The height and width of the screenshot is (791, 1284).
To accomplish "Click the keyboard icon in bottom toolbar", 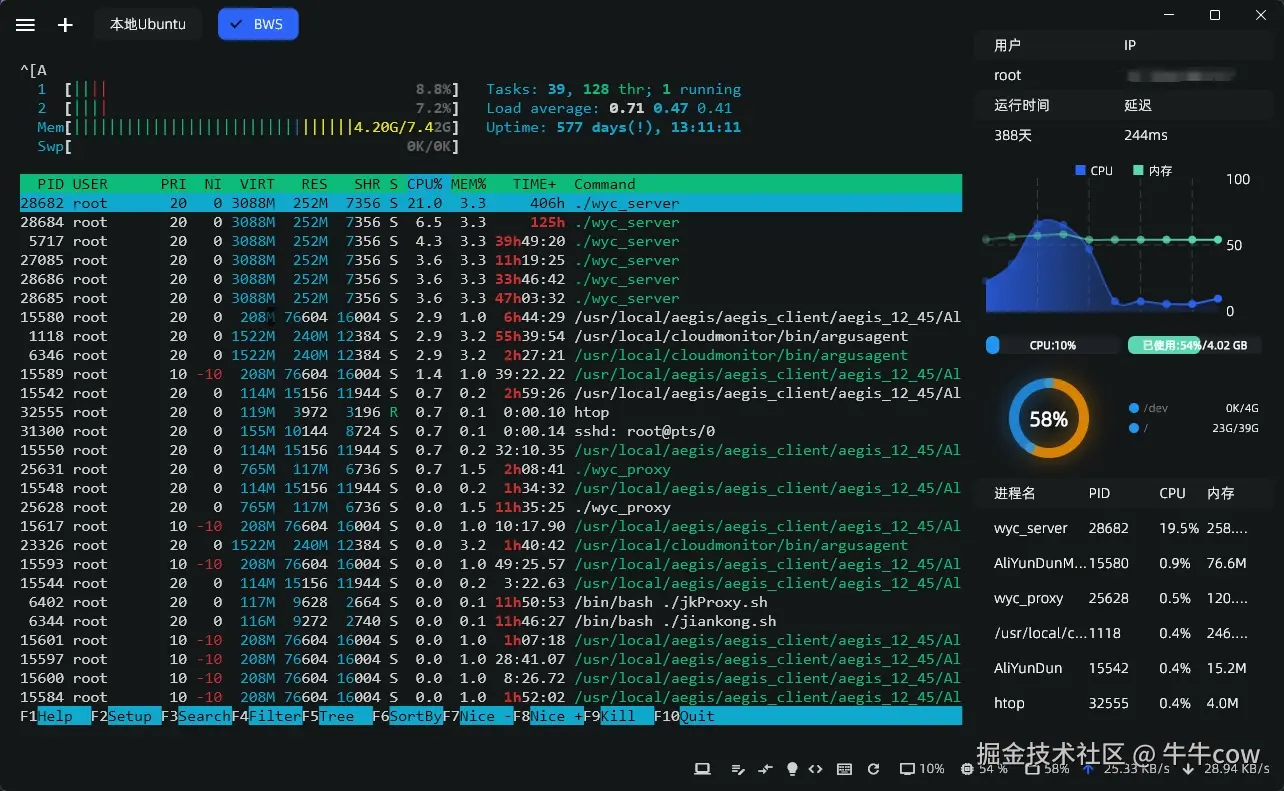I will (844, 769).
